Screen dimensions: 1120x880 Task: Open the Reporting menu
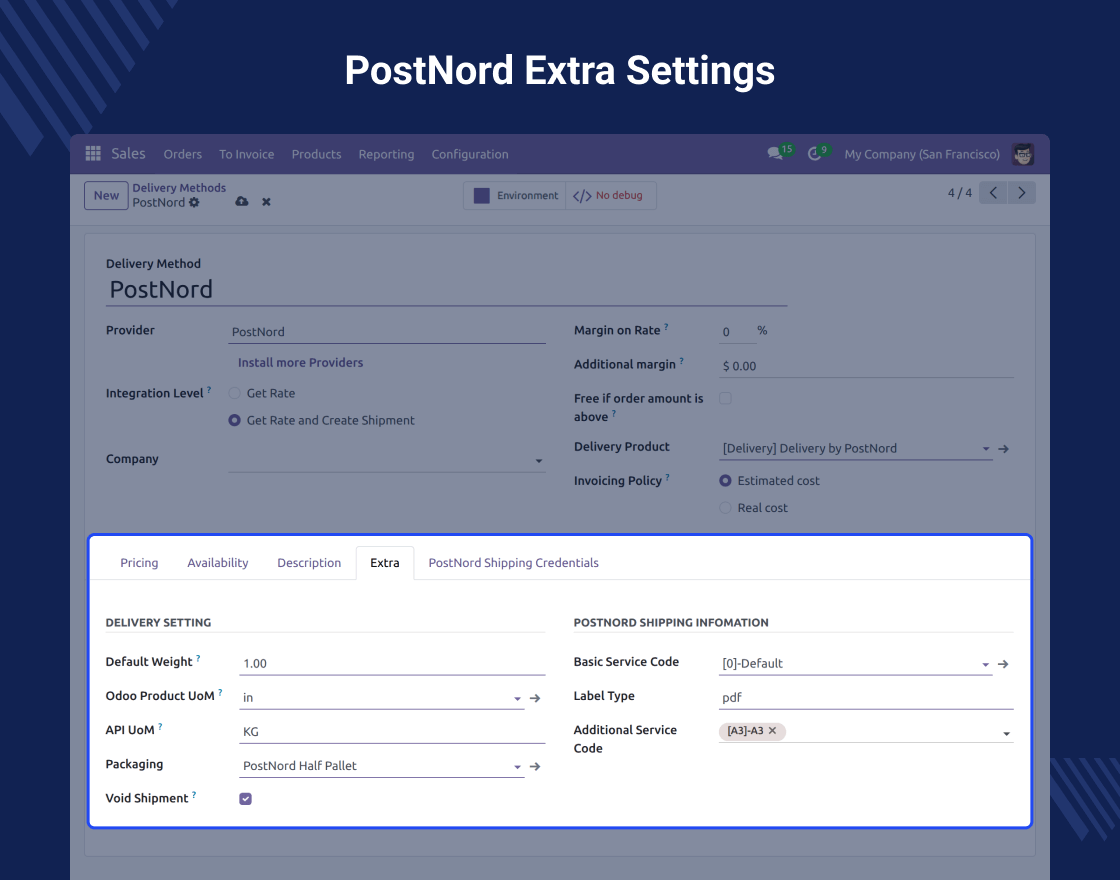(386, 154)
